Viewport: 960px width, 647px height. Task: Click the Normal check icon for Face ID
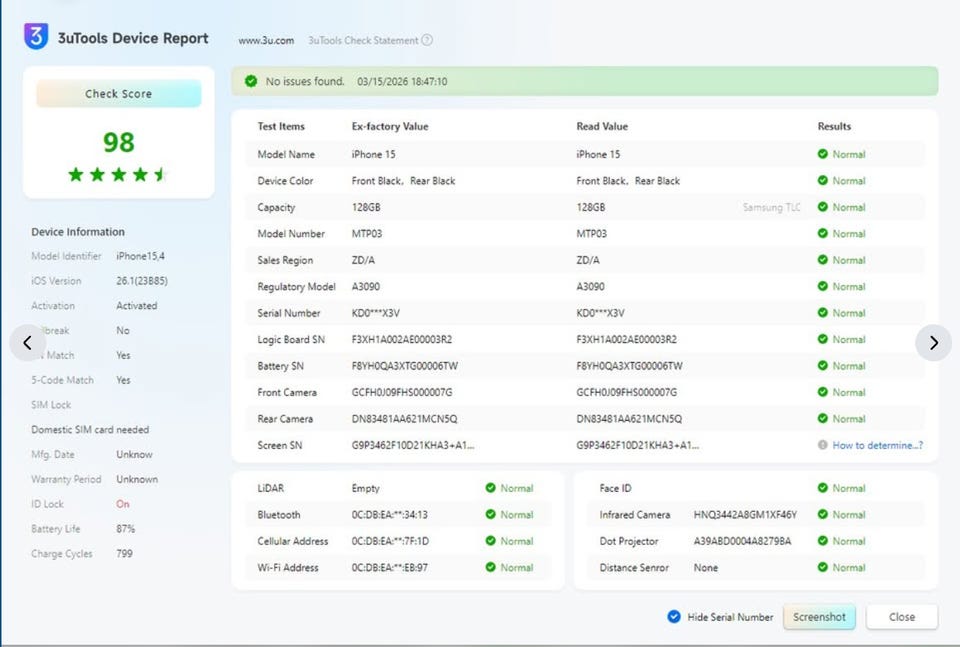822,488
